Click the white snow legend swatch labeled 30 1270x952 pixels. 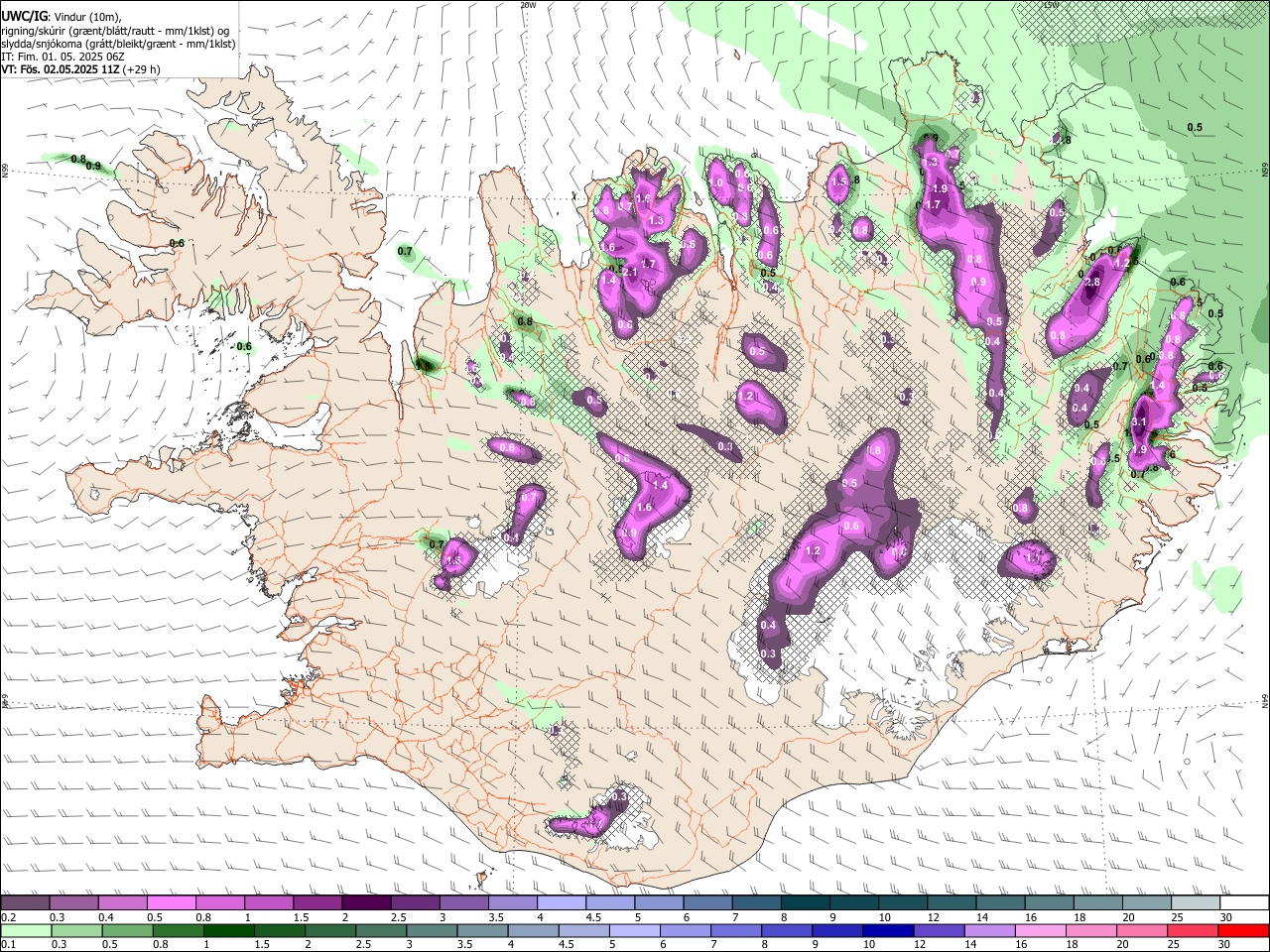(x=1245, y=903)
